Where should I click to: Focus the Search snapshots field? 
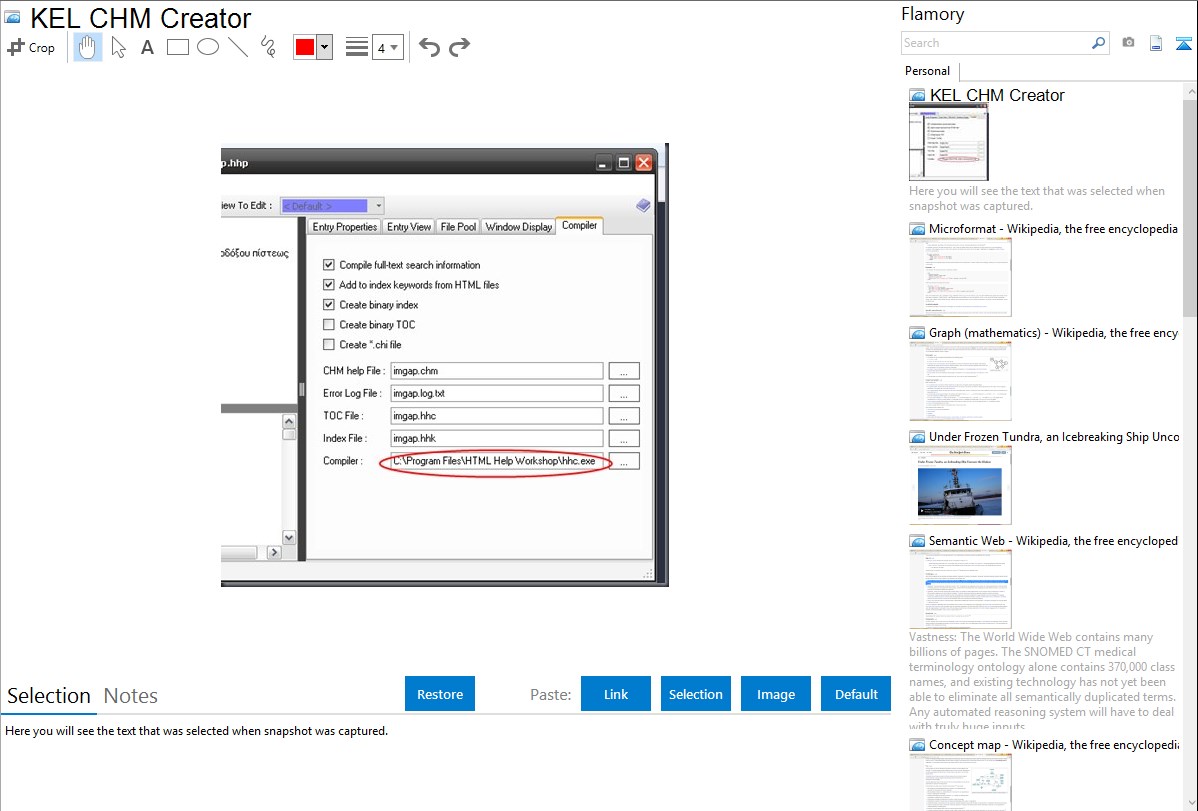(996, 43)
